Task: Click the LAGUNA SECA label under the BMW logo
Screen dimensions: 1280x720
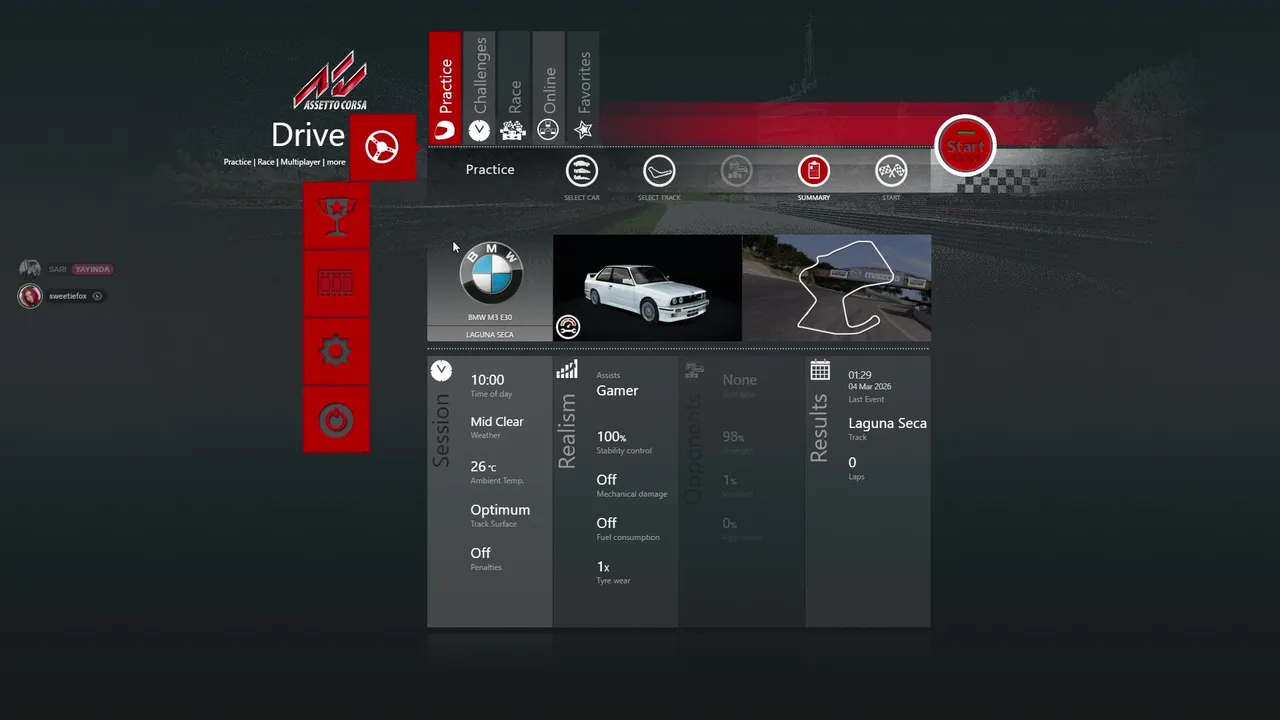Action: pos(490,334)
